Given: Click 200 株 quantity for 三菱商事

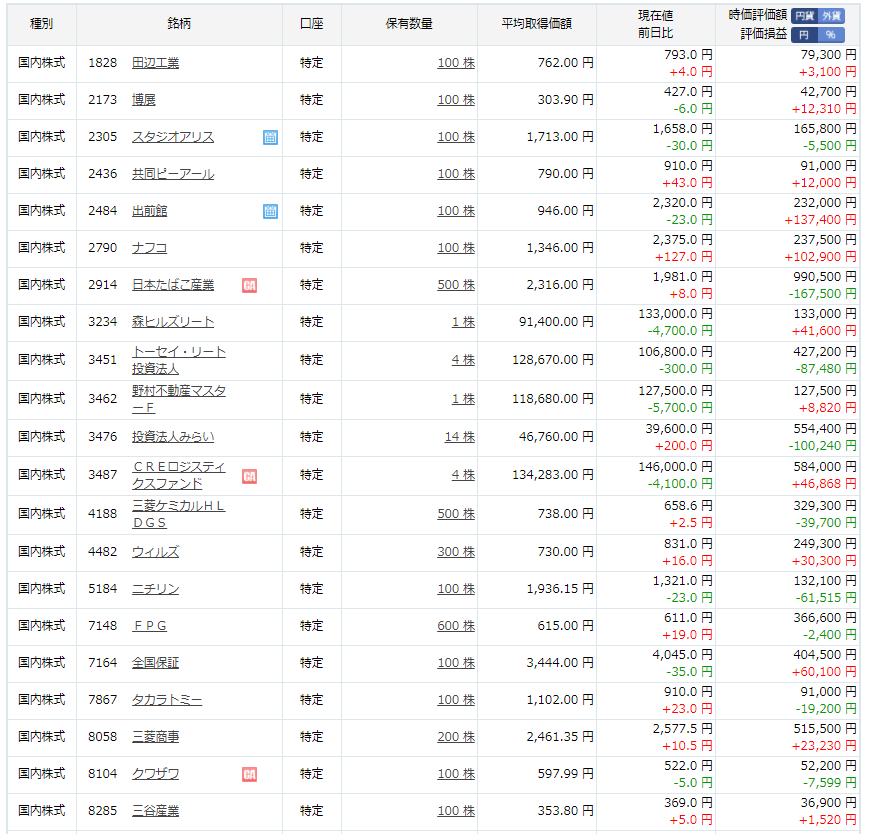Looking at the screenshot, I should click(x=456, y=737).
